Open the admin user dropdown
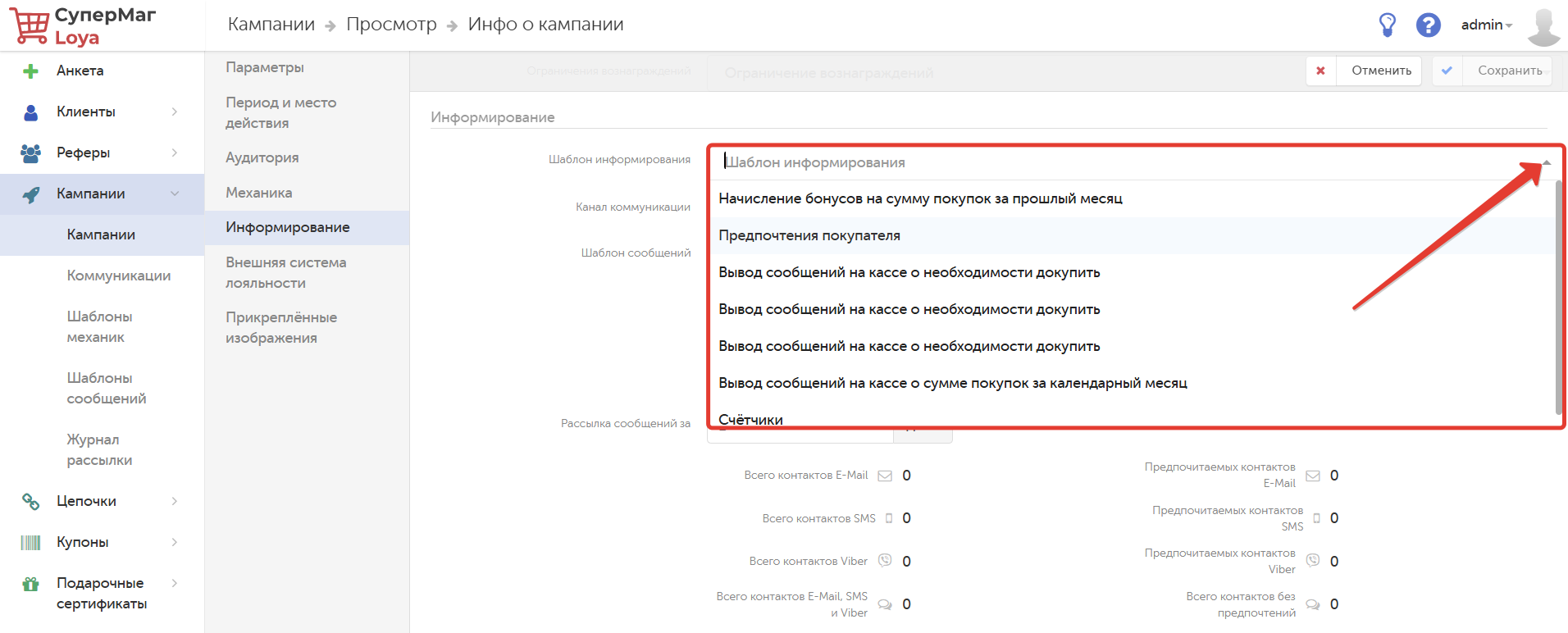1568x633 pixels. (1486, 25)
